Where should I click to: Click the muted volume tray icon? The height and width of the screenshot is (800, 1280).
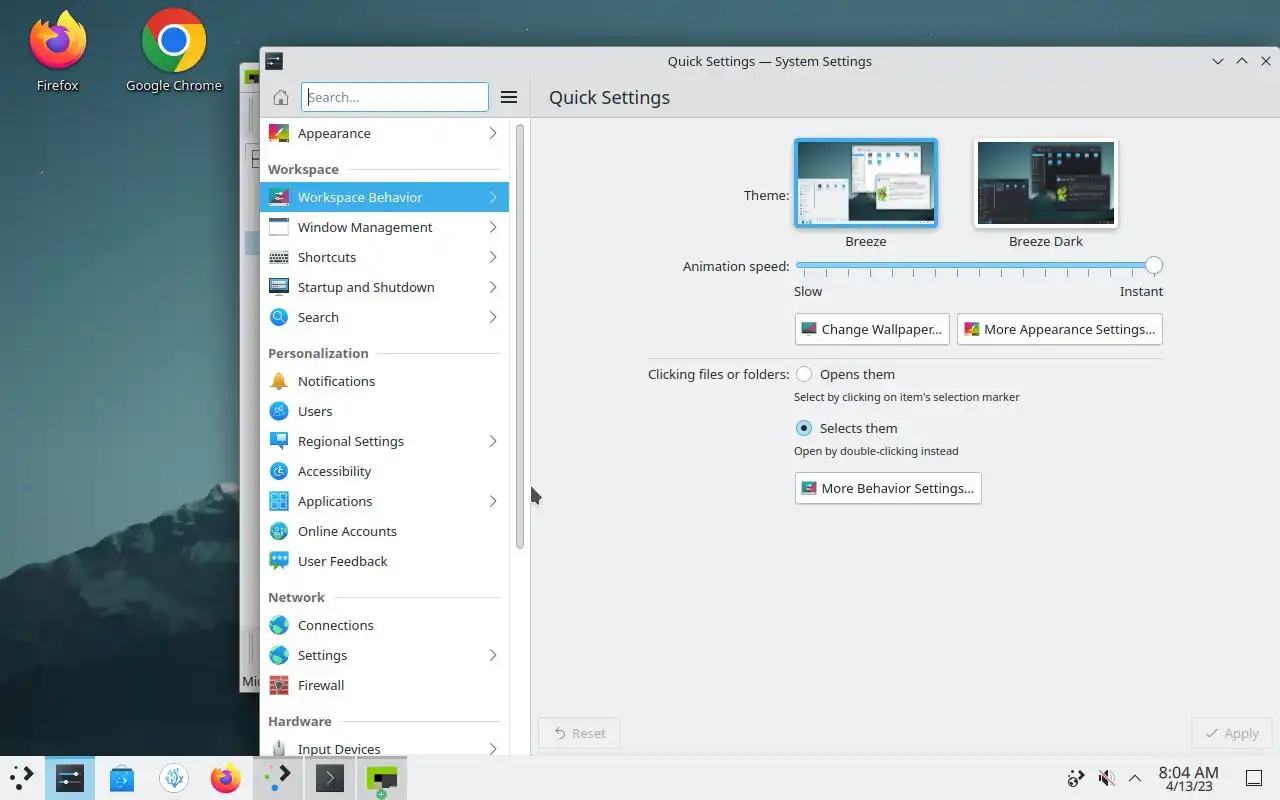(x=1106, y=778)
